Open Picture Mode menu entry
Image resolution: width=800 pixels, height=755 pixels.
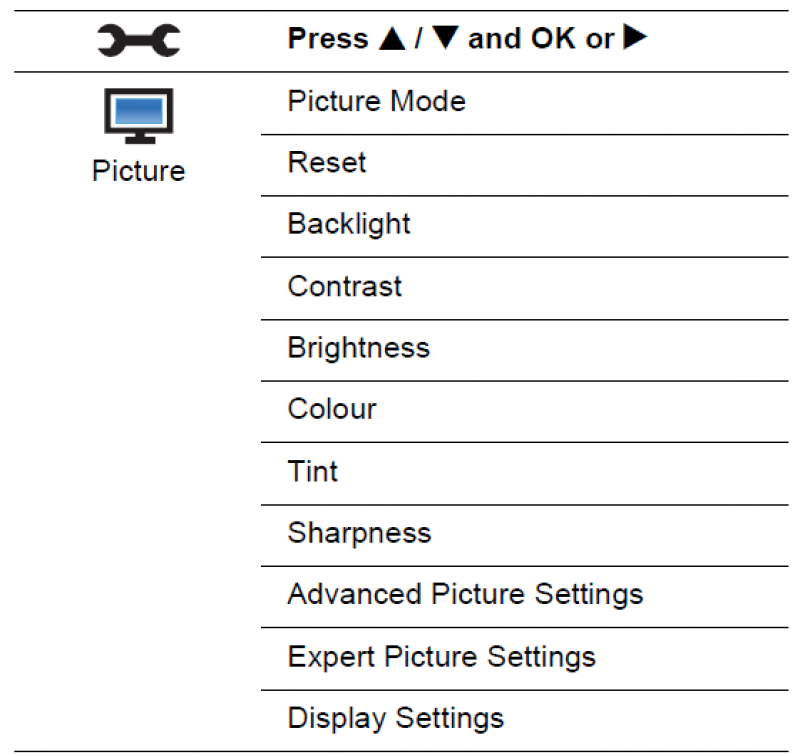(524, 104)
